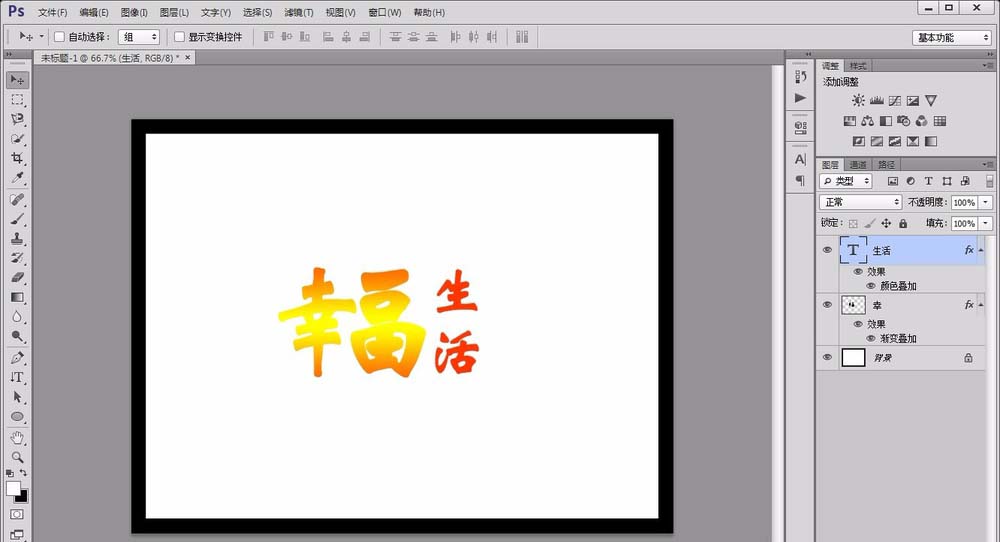Image resolution: width=1000 pixels, height=542 pixels.
Task: Enable the Auto-Select checkbox
Action: pos(59,37)
